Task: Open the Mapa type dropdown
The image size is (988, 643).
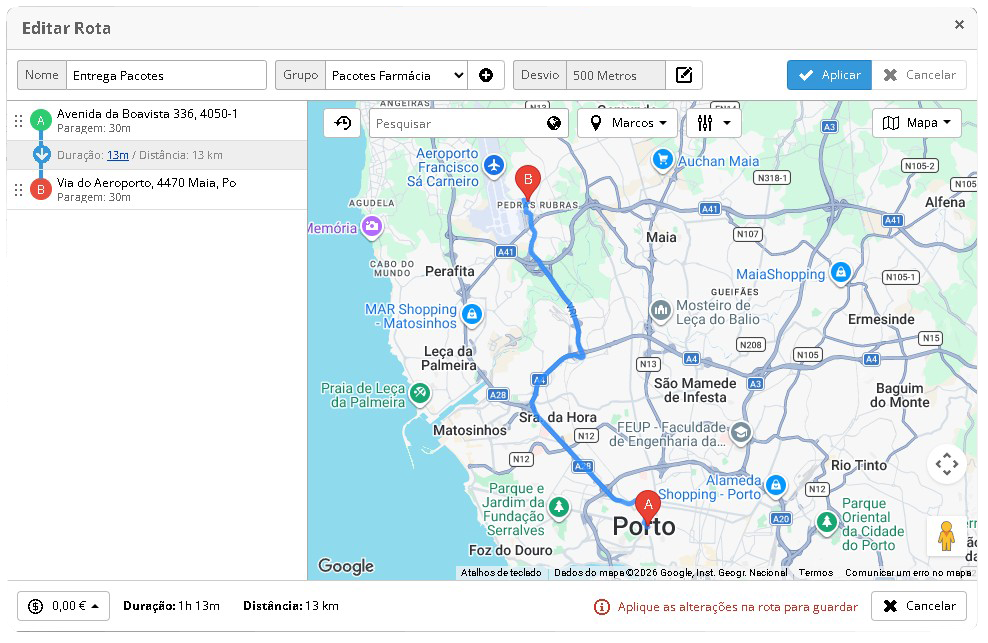Action: [x=917, y=123]
